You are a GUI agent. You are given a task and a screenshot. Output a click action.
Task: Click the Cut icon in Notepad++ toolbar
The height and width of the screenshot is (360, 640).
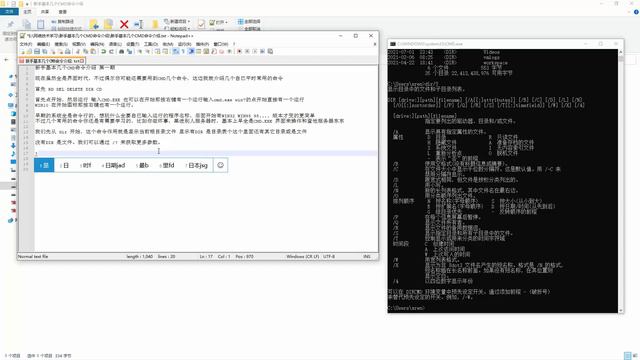(78, 51)
